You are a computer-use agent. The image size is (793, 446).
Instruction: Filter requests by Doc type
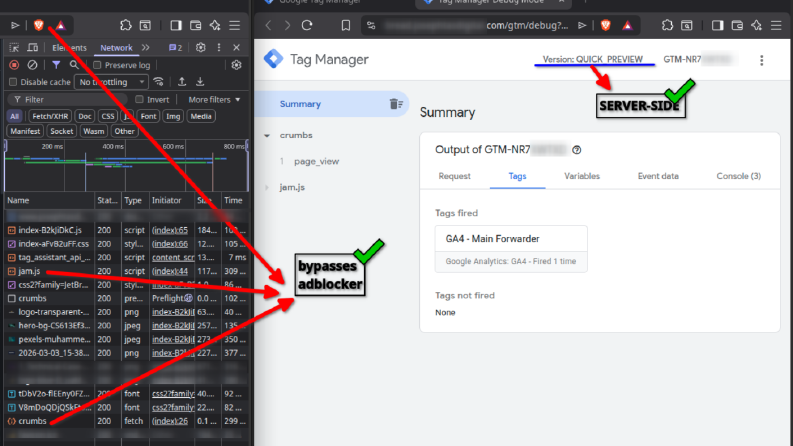point(84,116)
